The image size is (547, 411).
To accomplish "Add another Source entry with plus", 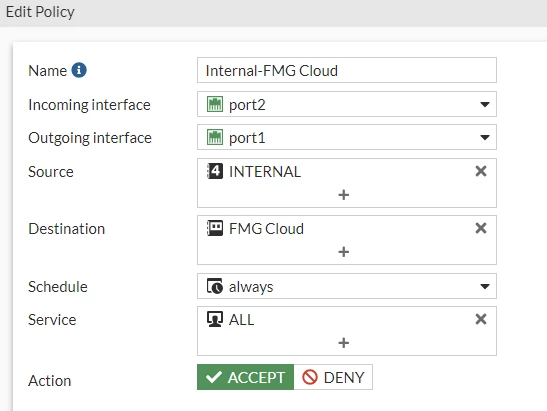I will (x=344, y=195).
